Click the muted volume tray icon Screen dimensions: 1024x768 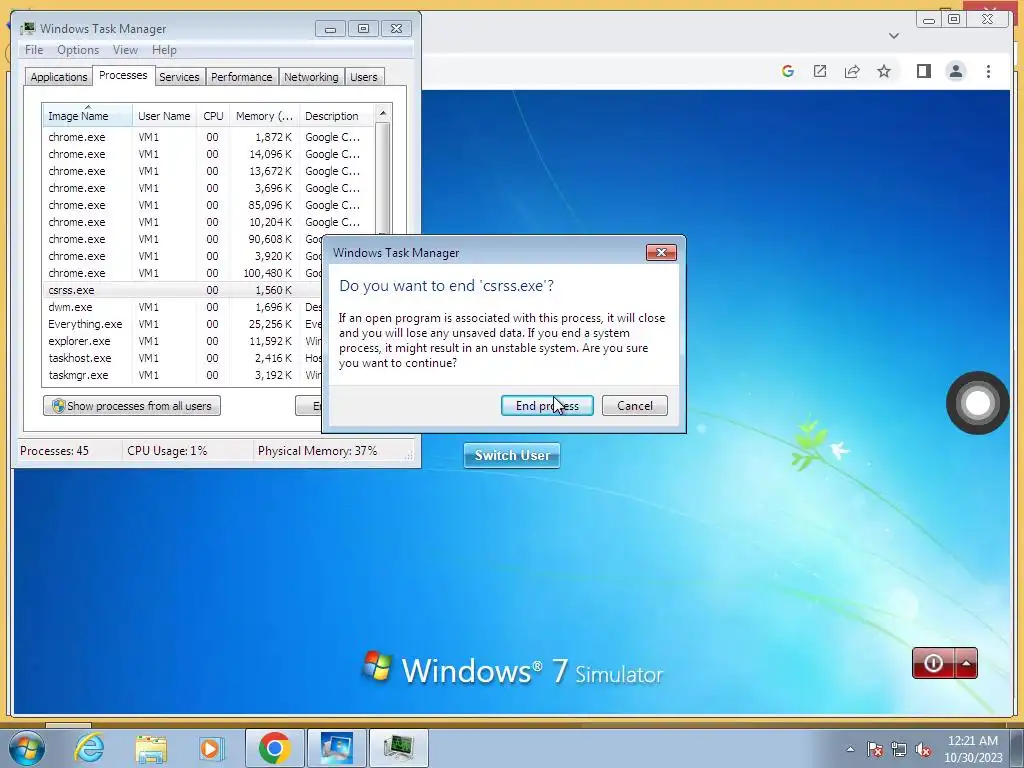click(x=923, y=749)
